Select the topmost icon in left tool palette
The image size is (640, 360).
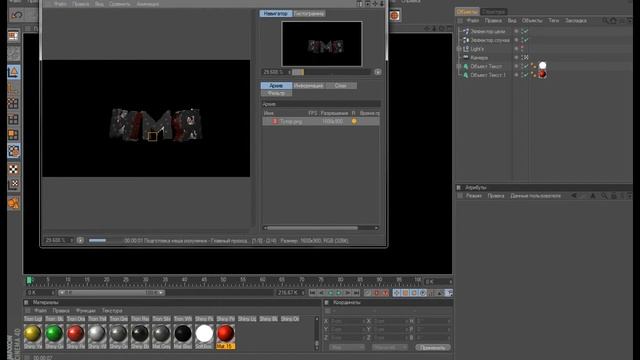pyautogui.click(x=13, y=36)
